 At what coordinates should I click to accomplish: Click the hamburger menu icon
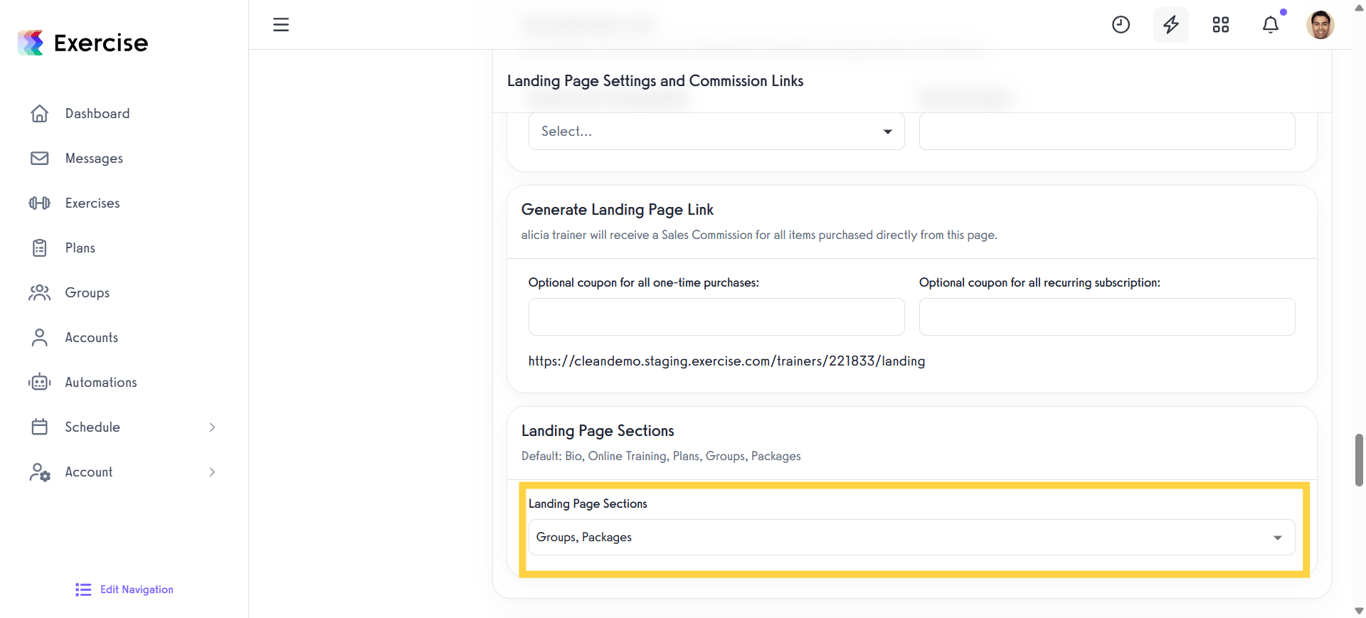click(x=281, y=24)
